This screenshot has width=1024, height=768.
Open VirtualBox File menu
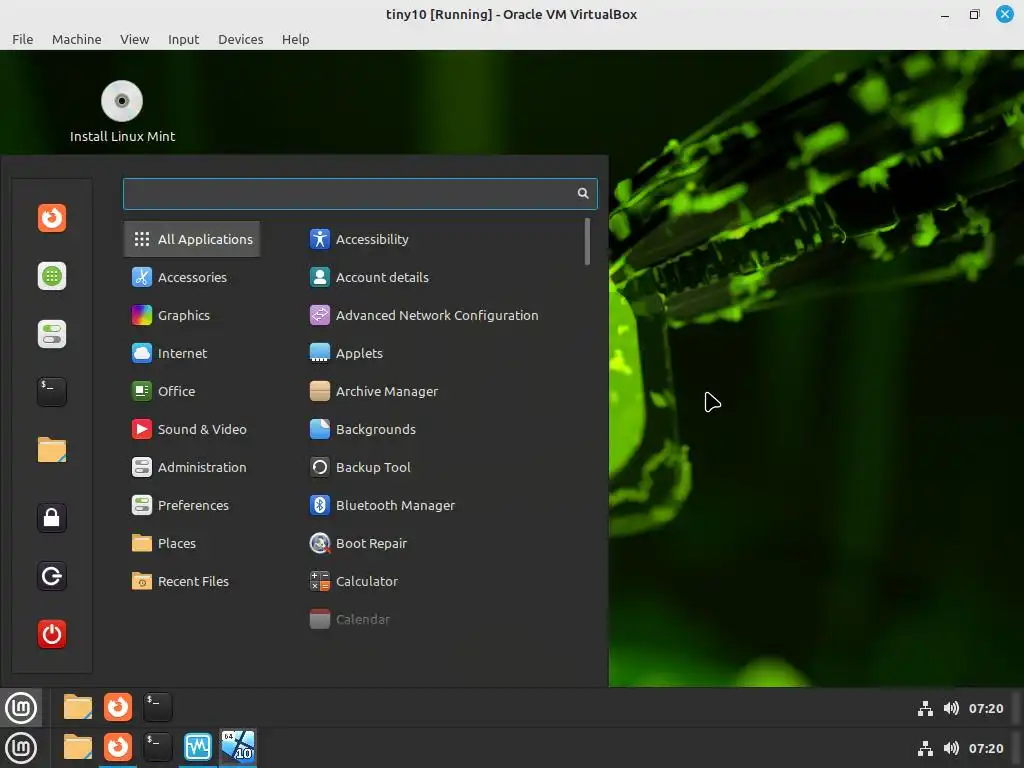23,39
